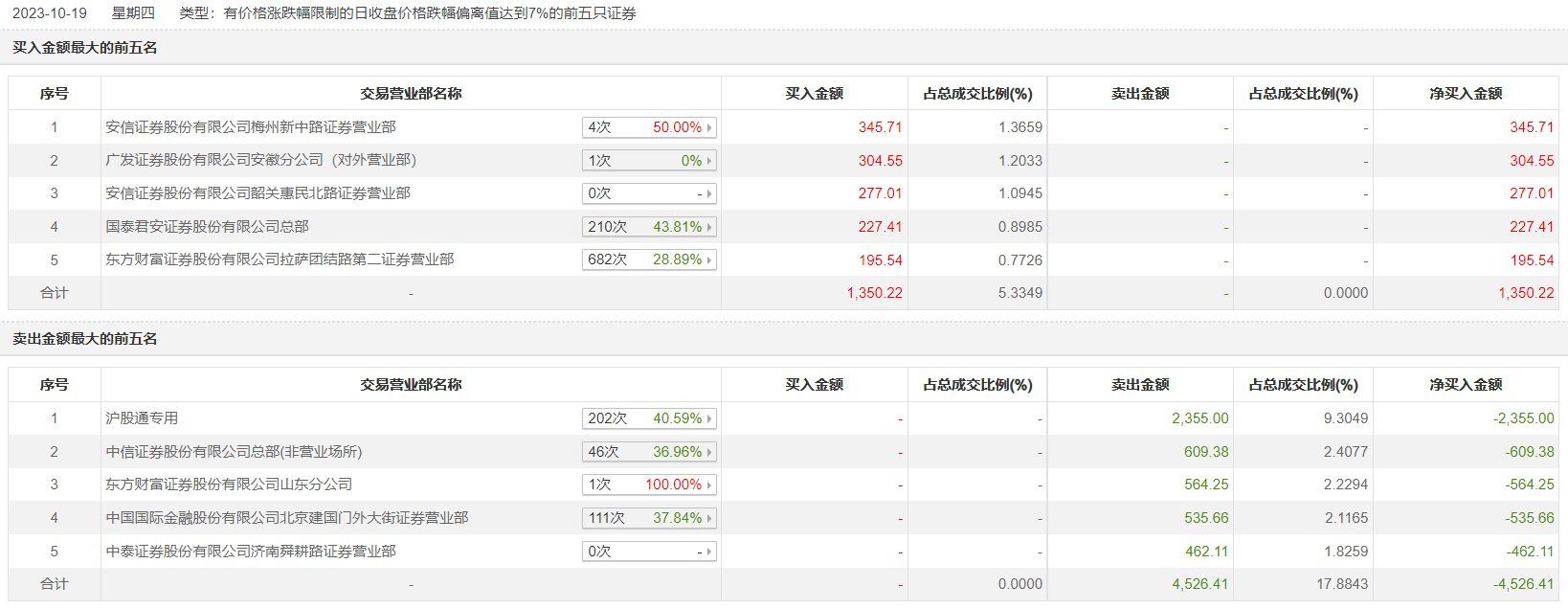Image resolution: width=1568 pixels, height=609 pixels.
Task: Expand the 0次 dropdown for 安信证券韶关
Action: click(649, 193)
